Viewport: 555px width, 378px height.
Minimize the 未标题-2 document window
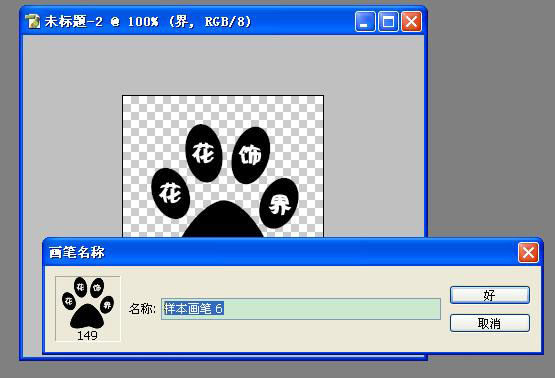[365, 22]
